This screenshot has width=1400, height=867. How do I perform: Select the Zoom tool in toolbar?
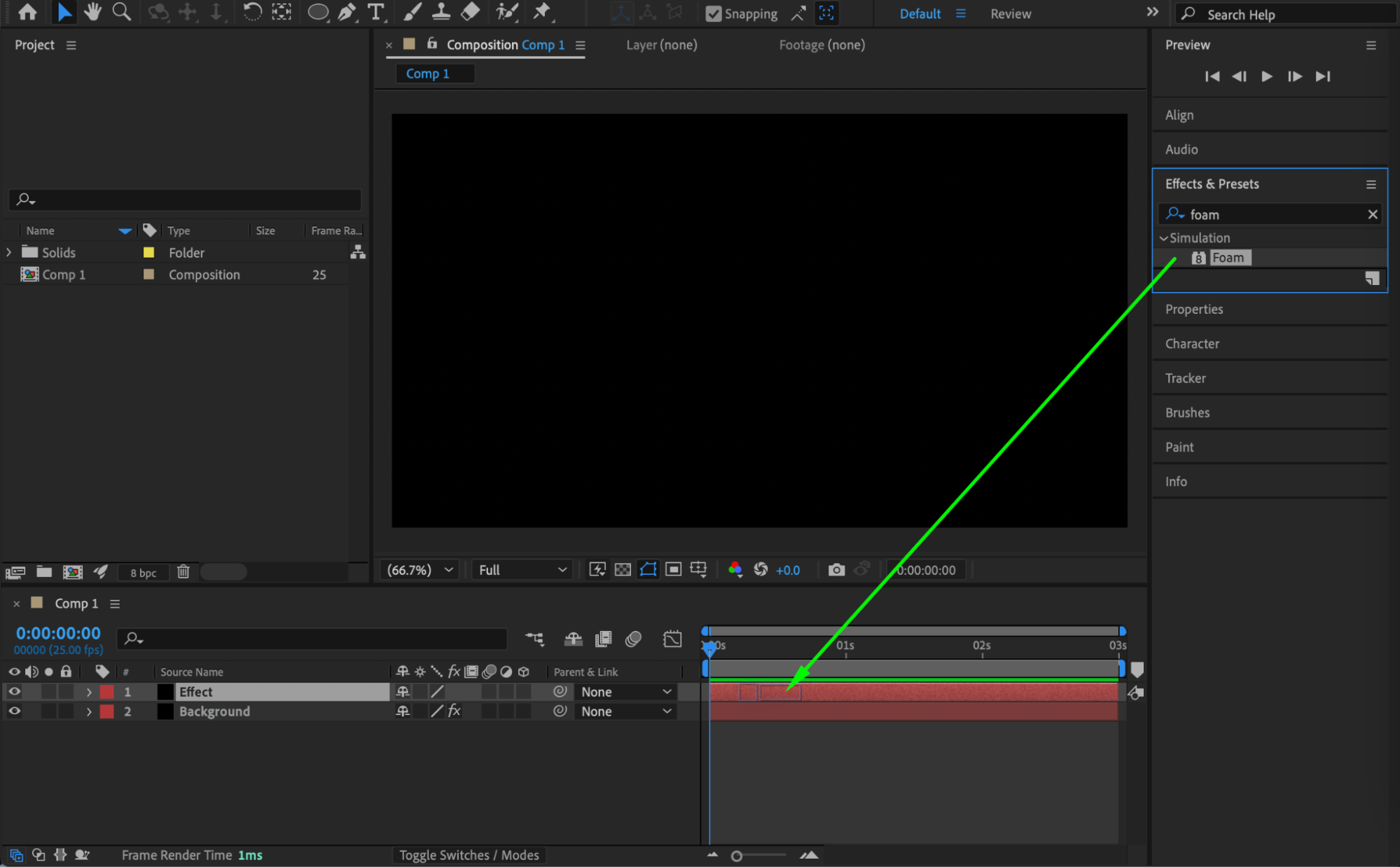122,12
